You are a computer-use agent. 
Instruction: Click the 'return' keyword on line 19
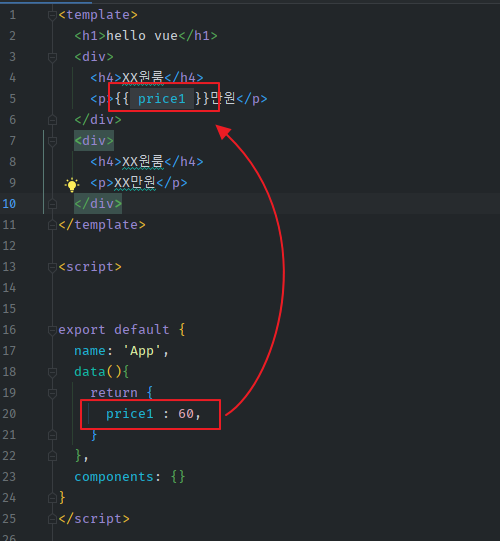114,393
